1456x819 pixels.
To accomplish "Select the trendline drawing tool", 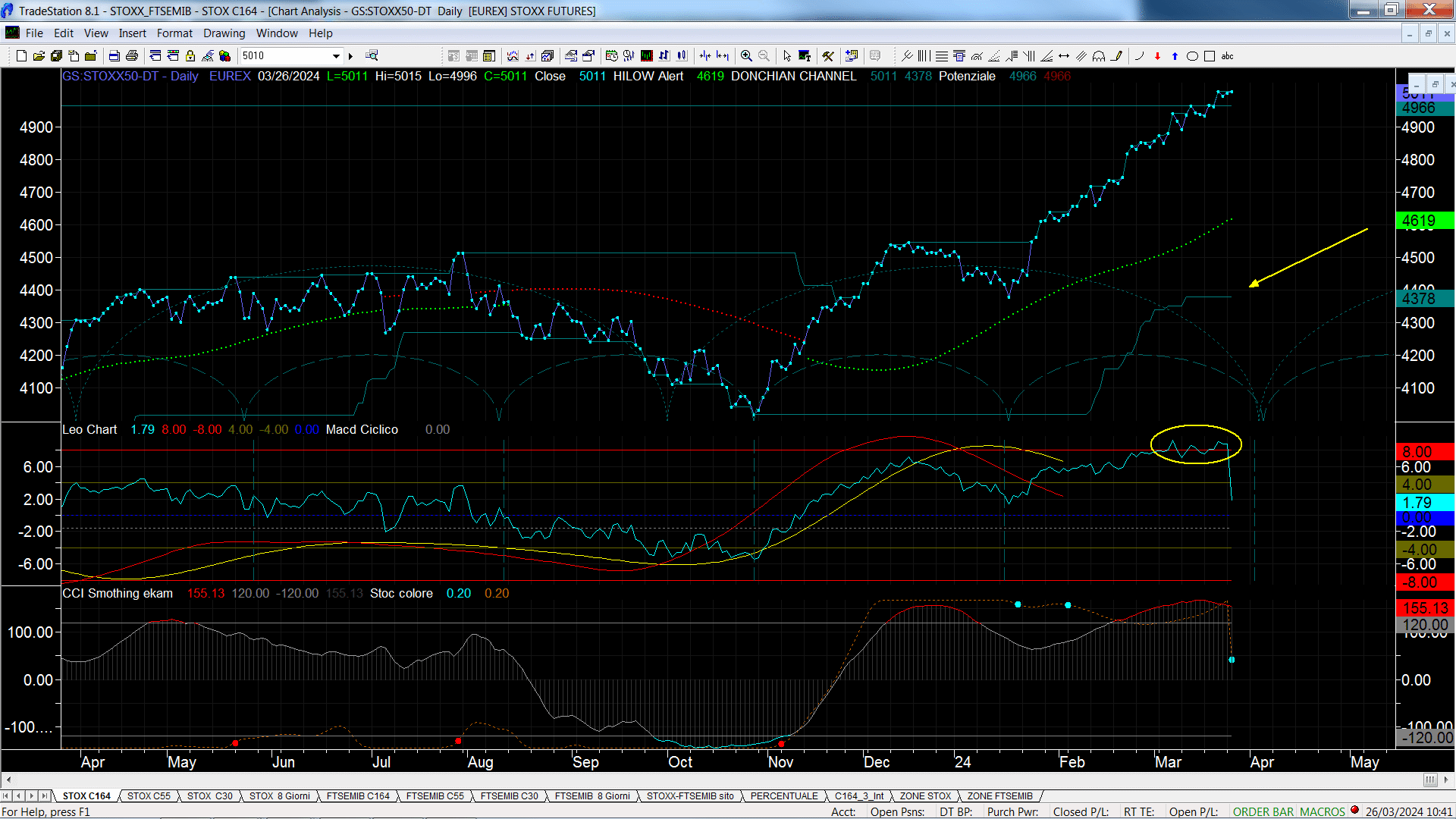I will tap(907, 56).
